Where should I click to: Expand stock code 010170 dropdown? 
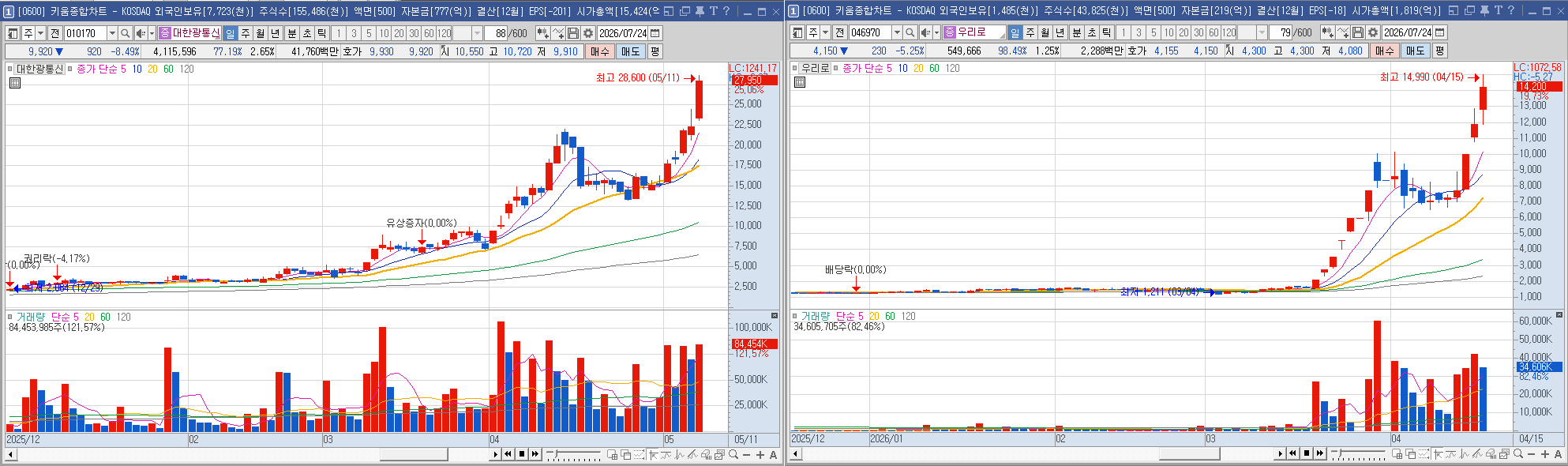click(x=112, y=33)
